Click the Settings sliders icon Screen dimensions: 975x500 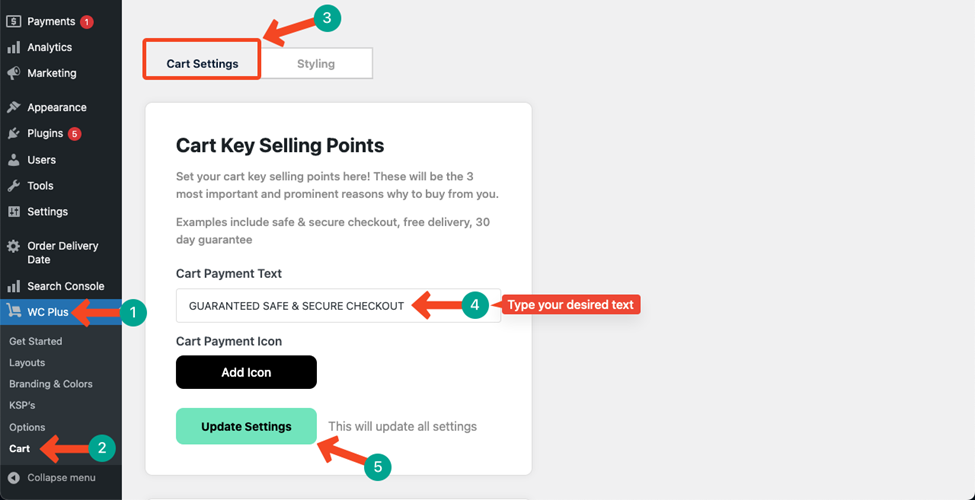point(14,212)
